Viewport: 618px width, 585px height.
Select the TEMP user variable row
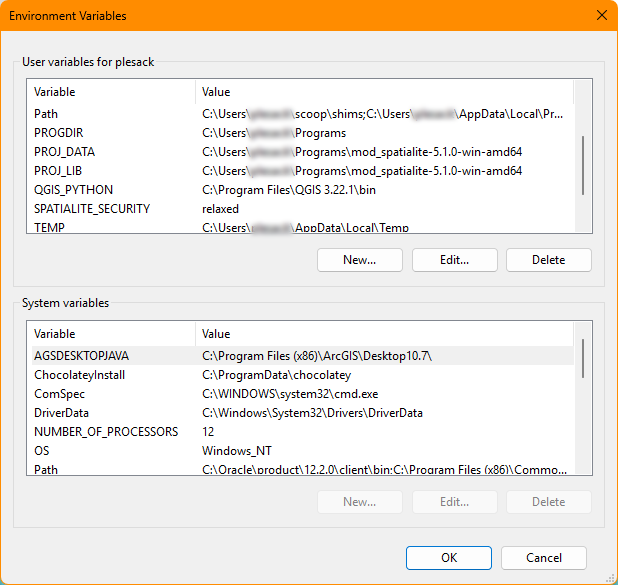(49, 227)
